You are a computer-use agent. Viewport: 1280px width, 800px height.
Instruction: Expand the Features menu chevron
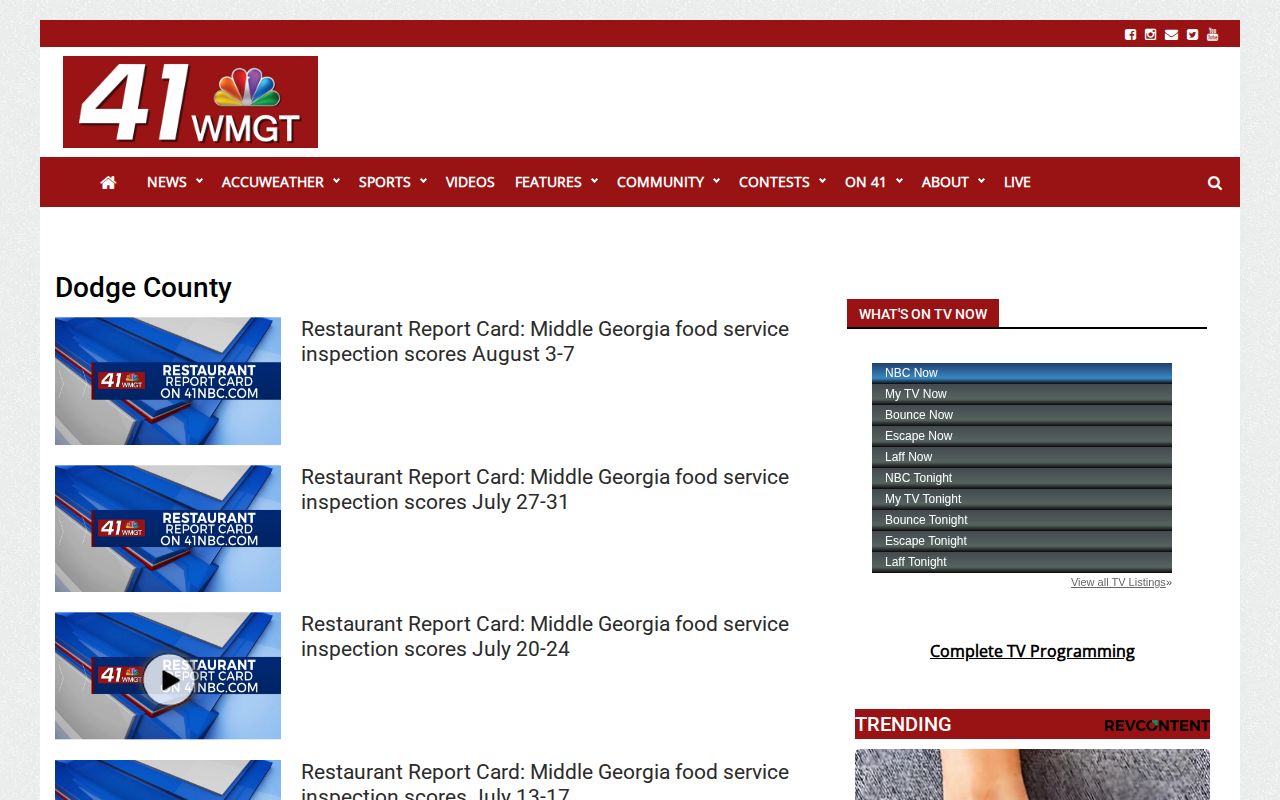pyautogui.click(x=594, y=181)
